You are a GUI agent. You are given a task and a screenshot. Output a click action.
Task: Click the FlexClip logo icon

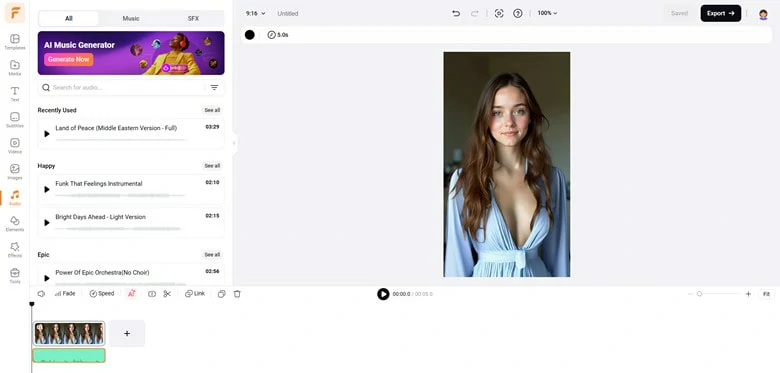pyautogui.click(x=15, y=13)
